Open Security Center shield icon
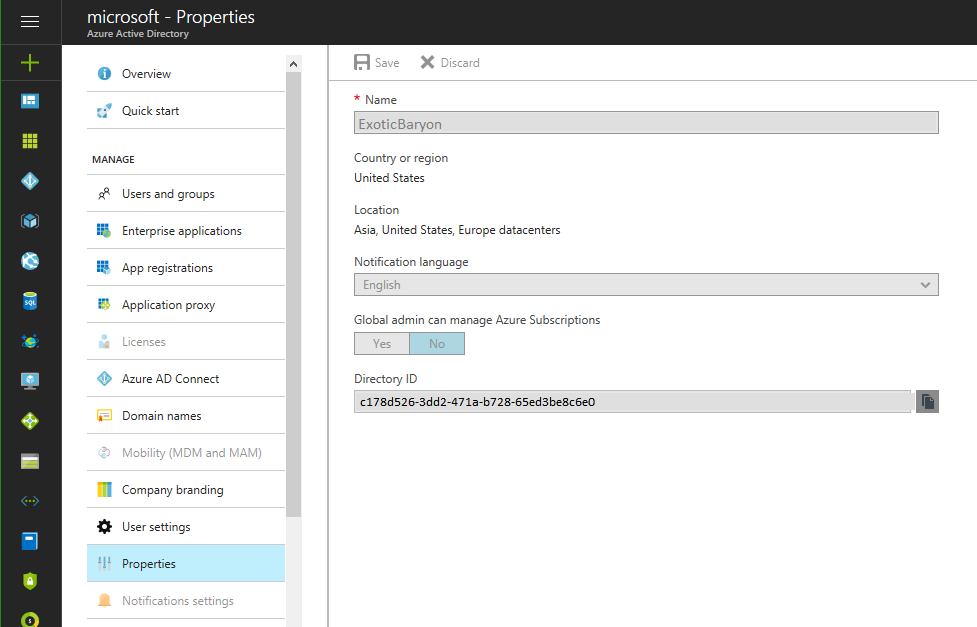The image size is (977, 627). point(30,581)
